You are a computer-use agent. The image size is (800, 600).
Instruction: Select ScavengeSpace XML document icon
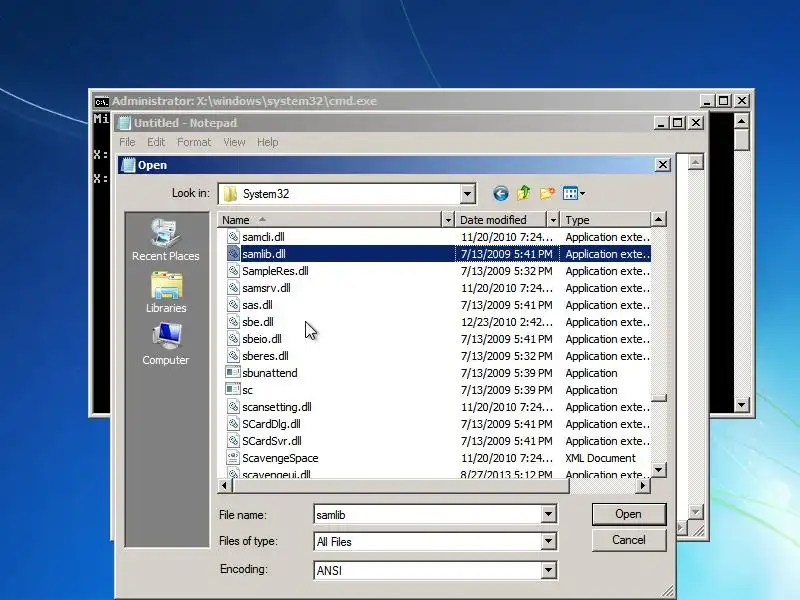(233, 458)
